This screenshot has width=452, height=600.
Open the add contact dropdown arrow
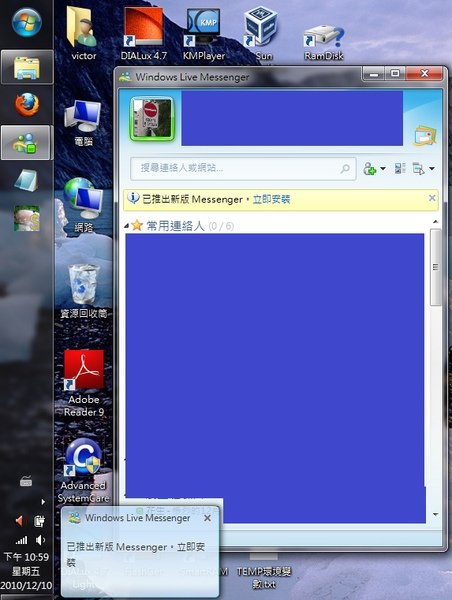click(x=382, y=168)
